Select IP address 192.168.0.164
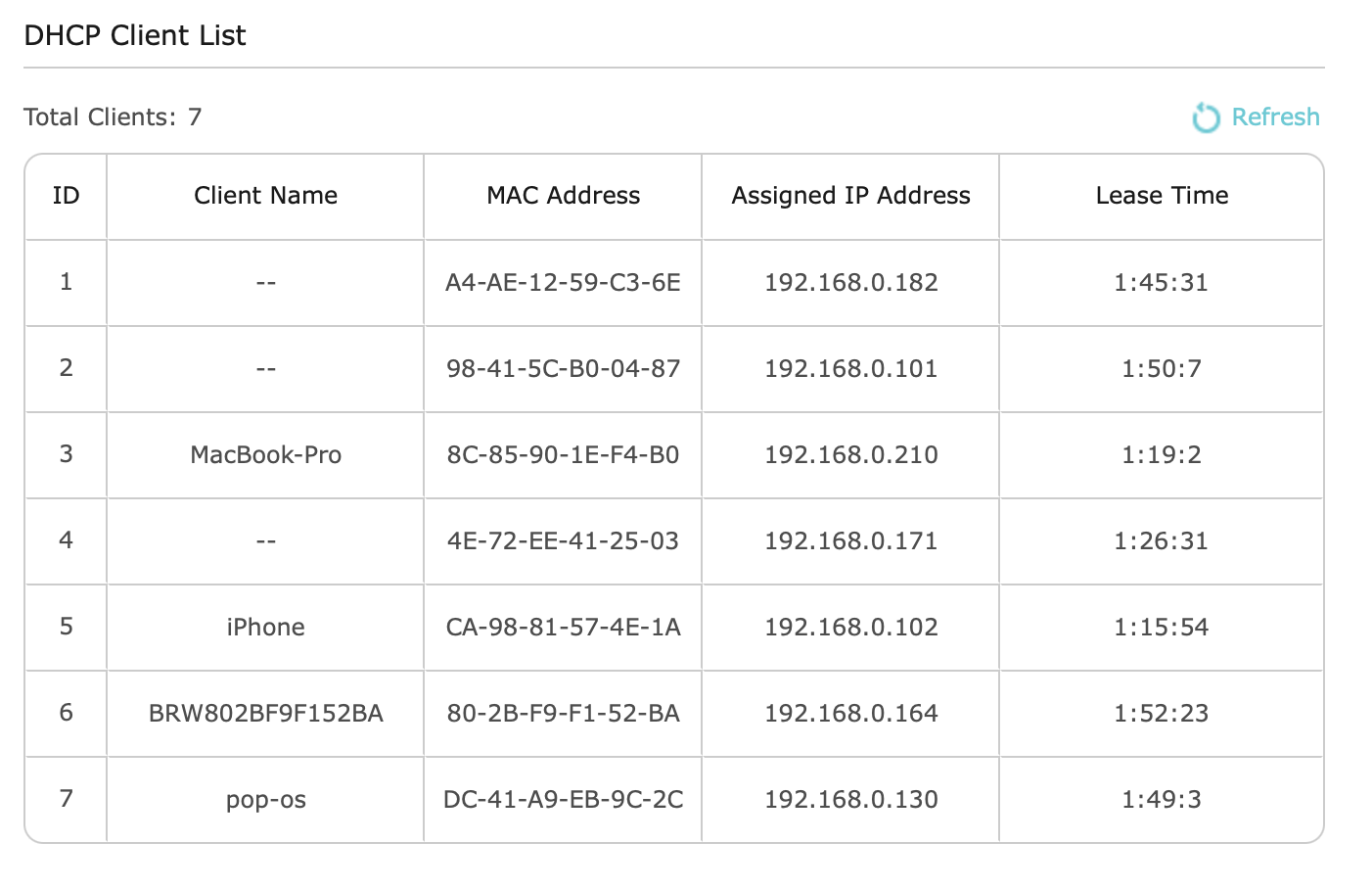Screen dimensions: 1372x889 [850, 714]
